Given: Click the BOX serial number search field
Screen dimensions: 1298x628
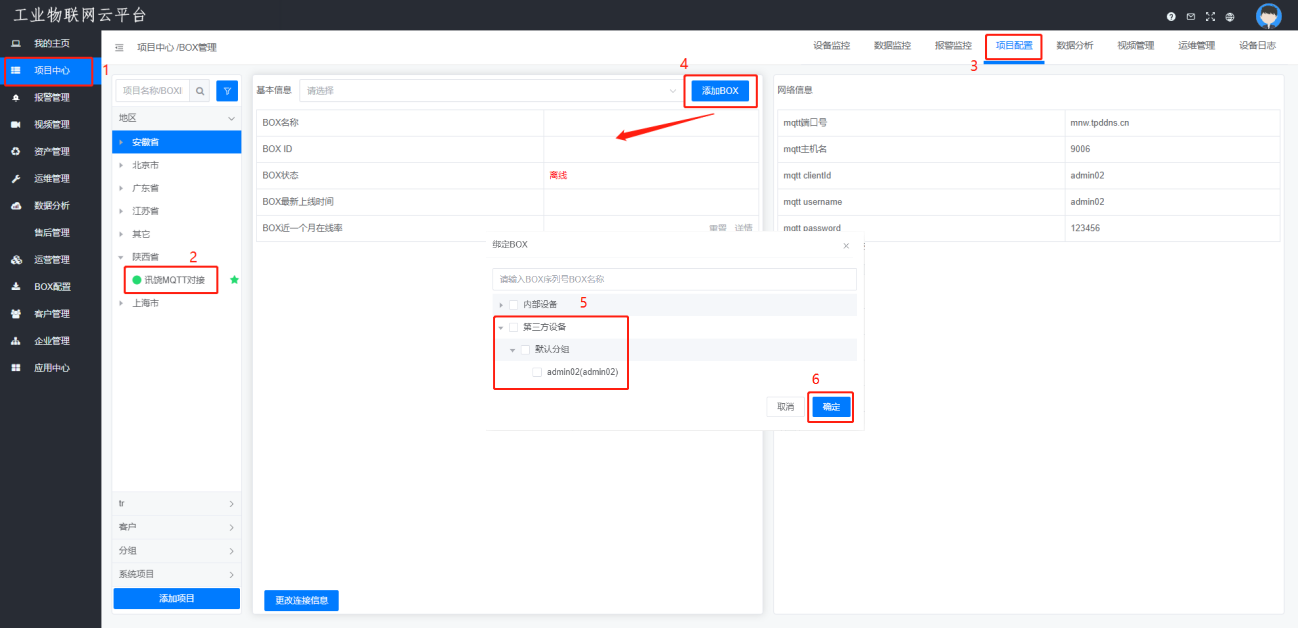Looking at the screenshot, I should (674, 279).
